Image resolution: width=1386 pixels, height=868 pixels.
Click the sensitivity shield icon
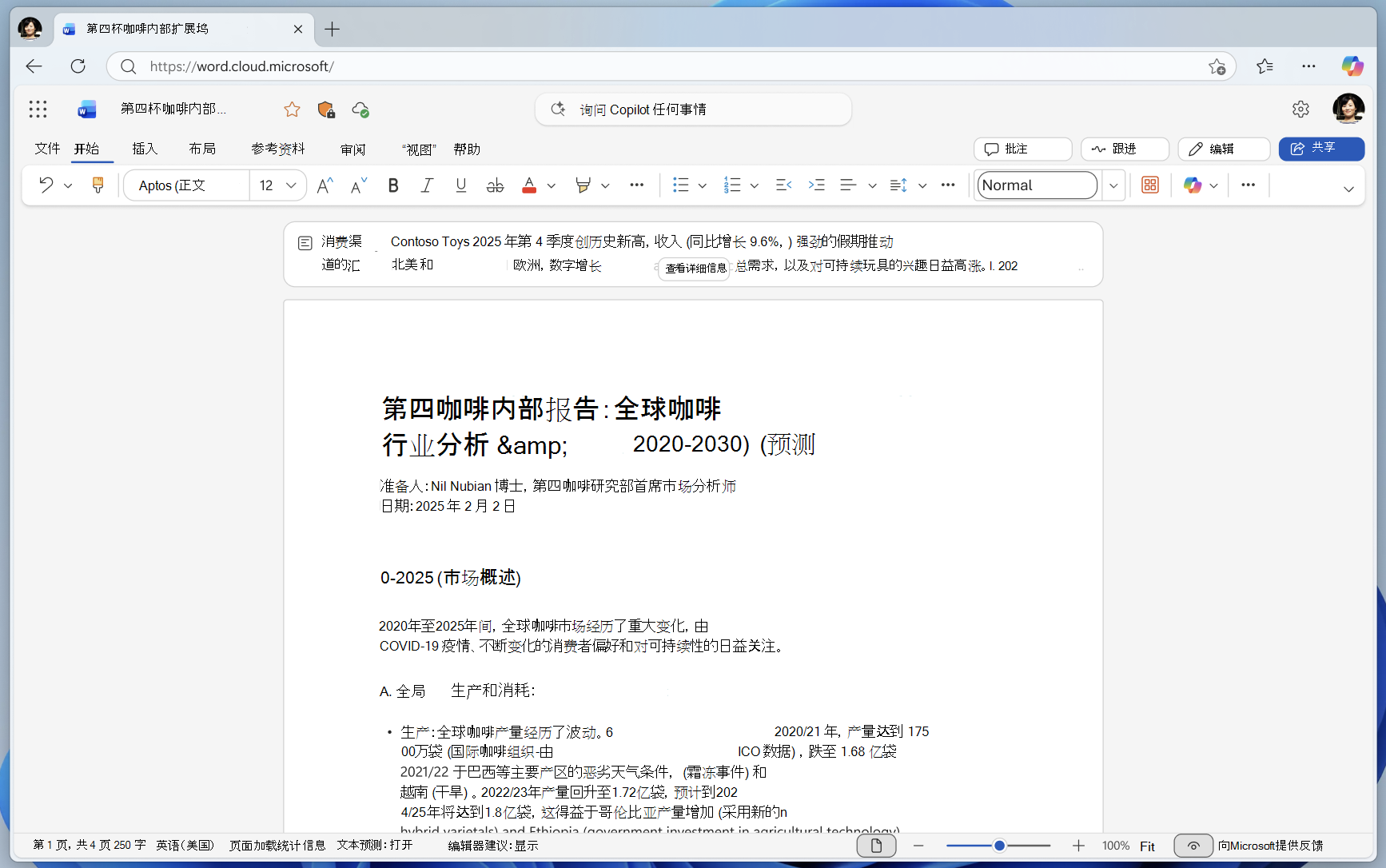[326, 109]
